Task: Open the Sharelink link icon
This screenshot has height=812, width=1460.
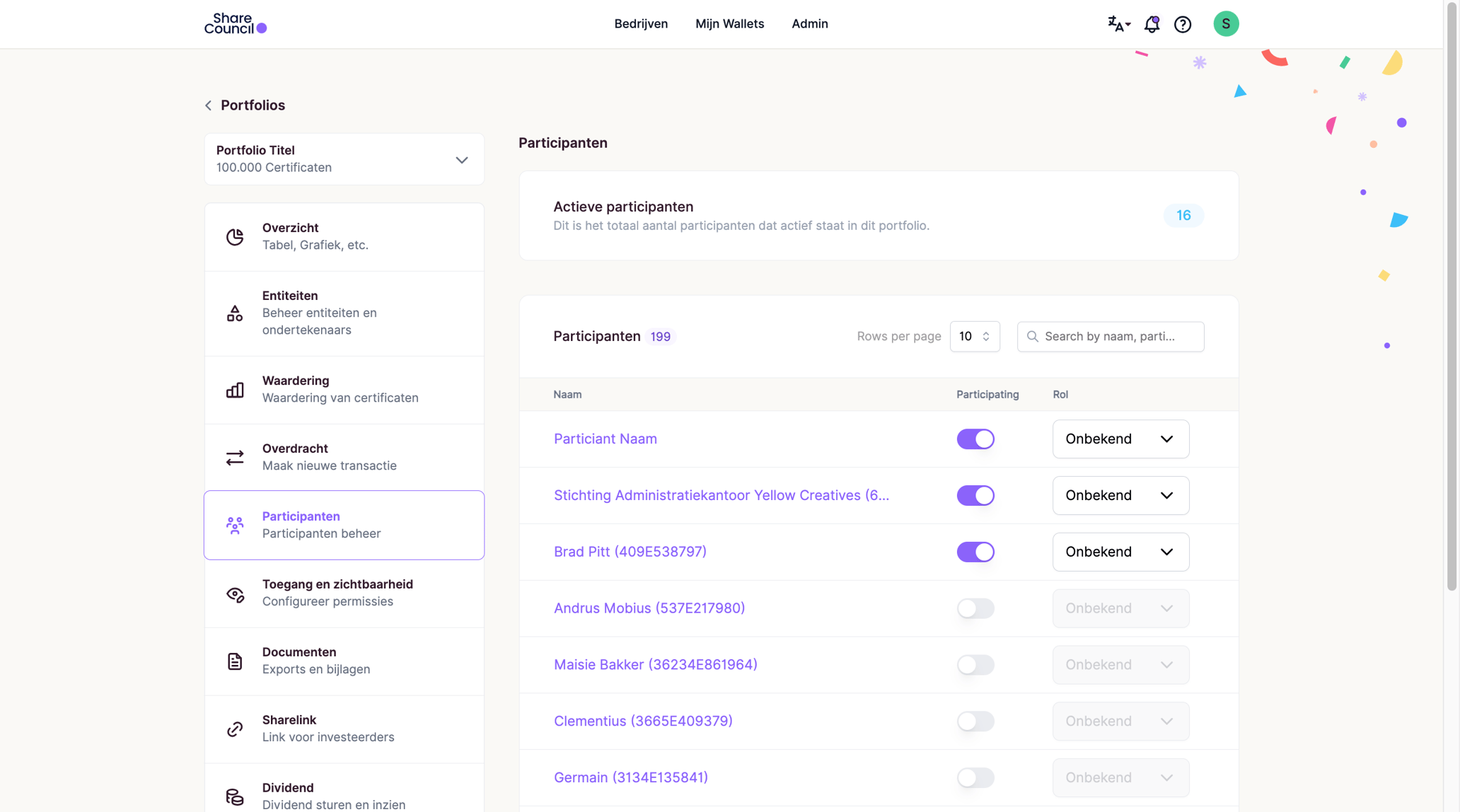Action: pos(235,729)
